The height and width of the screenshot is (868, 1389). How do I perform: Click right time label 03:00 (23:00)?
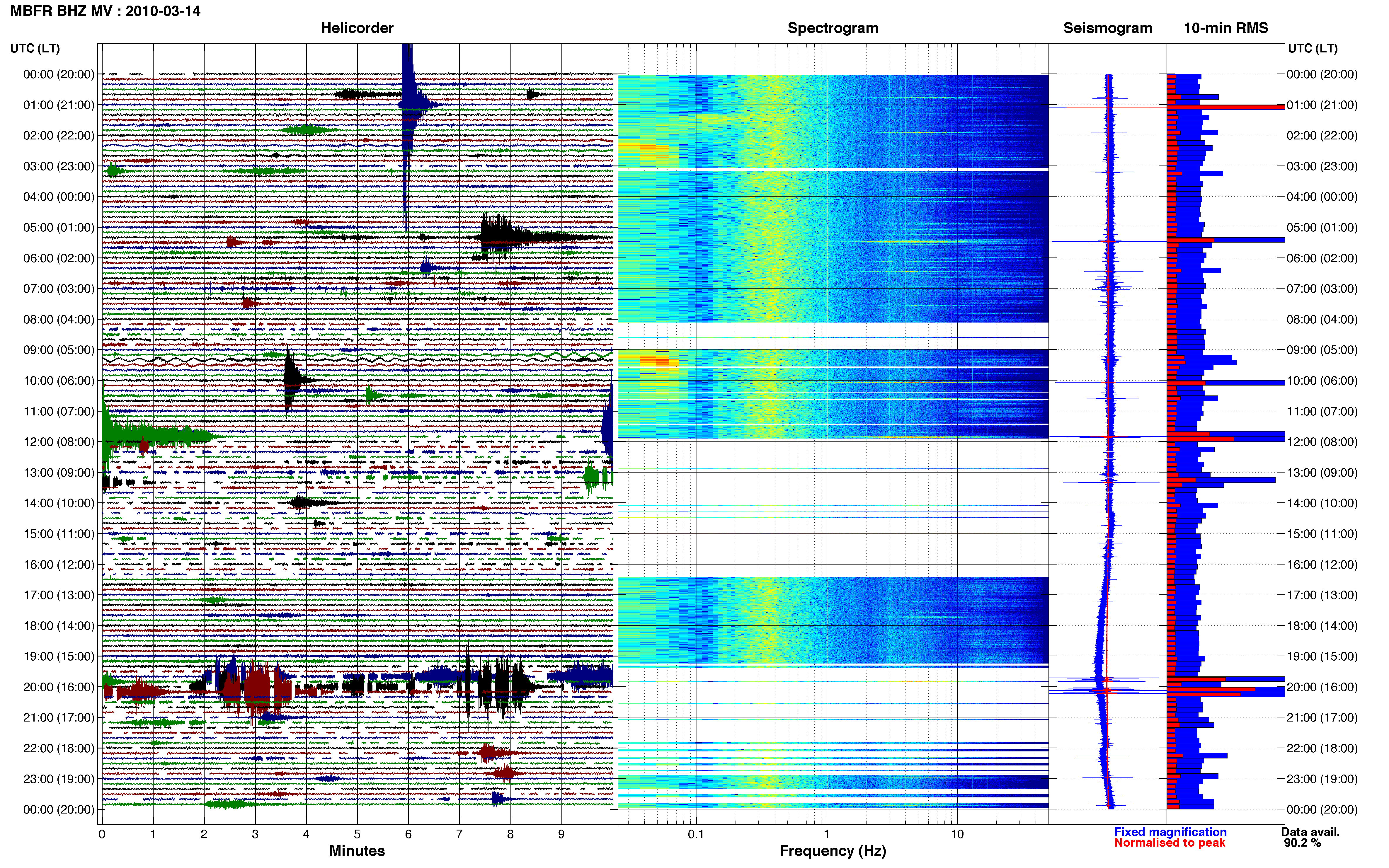point(1322,166)
